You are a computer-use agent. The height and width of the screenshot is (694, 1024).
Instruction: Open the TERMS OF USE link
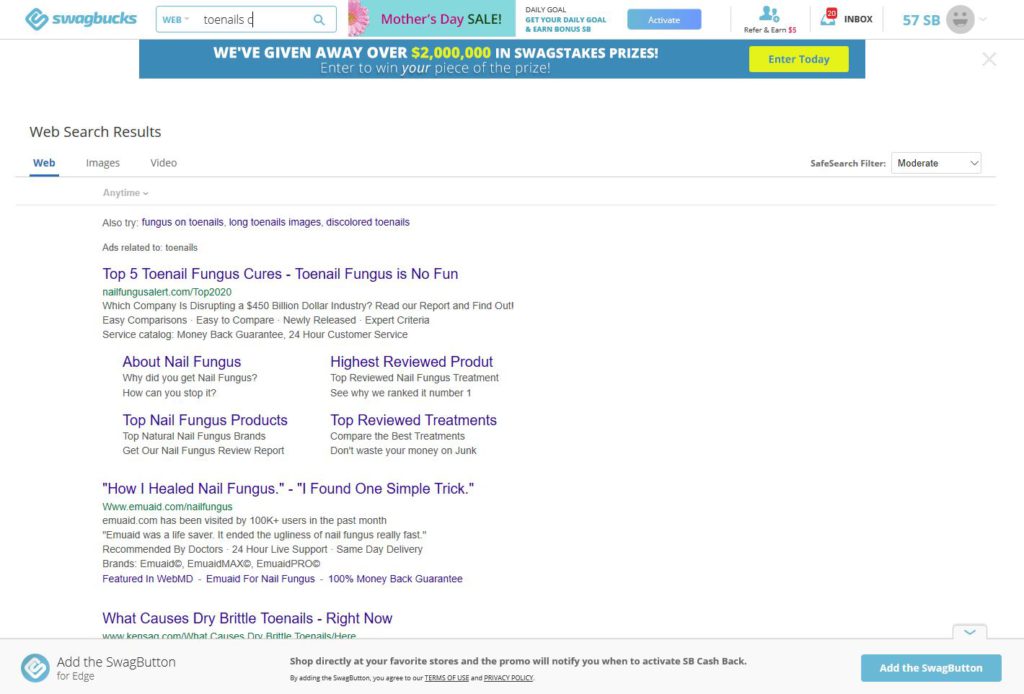click(447, 678)
